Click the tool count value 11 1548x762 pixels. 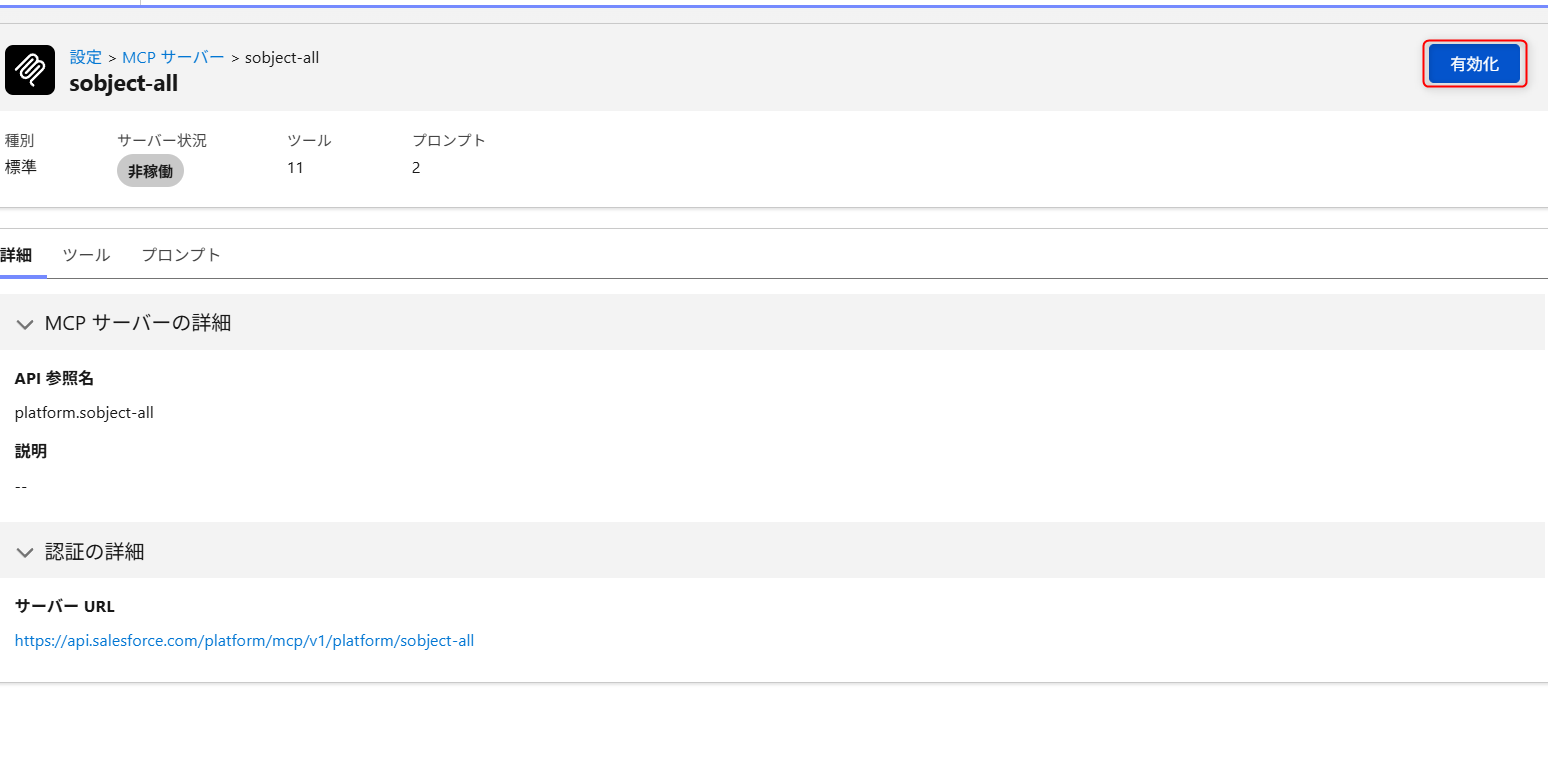coord(295,168)
